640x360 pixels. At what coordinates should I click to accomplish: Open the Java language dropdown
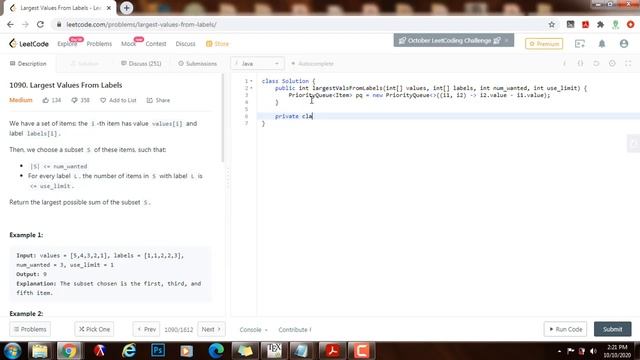[257, 64]
